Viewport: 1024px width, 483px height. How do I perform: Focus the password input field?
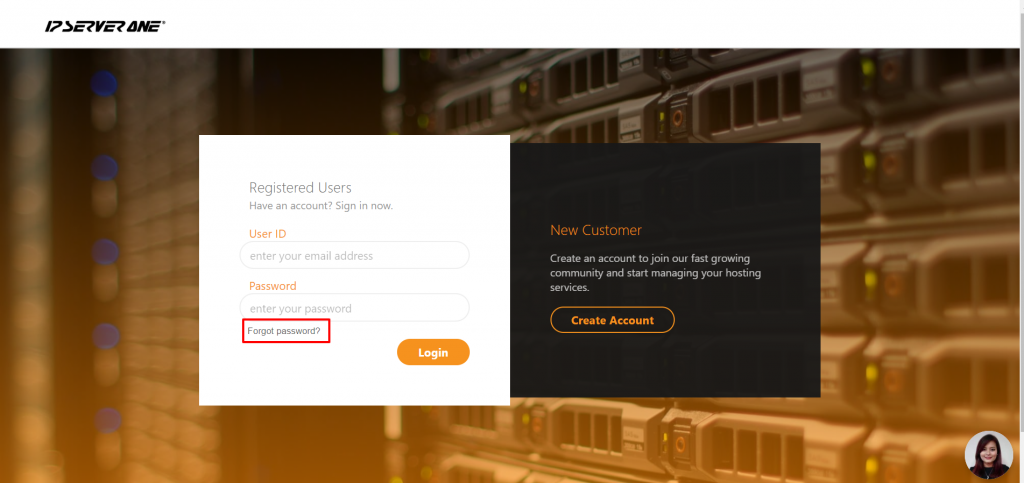[355, 307]
